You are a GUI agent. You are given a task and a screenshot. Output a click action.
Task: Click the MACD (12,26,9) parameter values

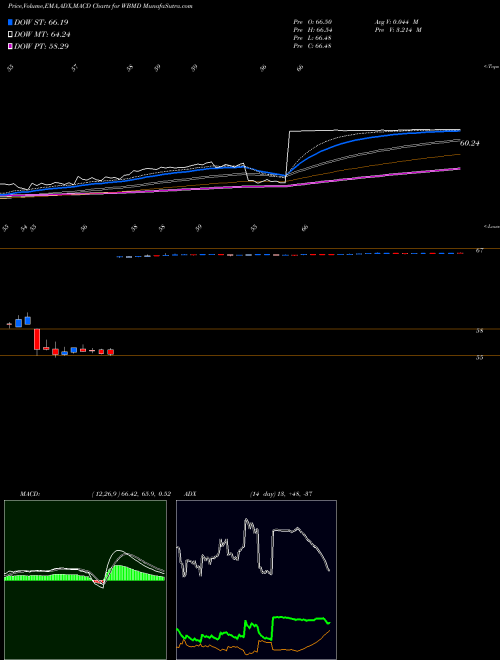tap(131, 494)
